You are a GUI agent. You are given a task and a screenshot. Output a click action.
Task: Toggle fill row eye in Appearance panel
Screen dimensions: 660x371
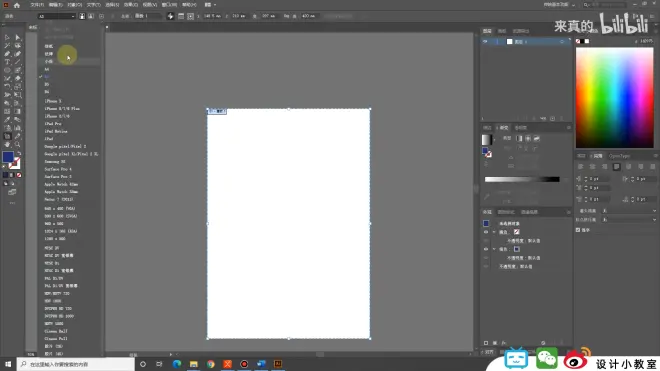click(486, 249)
